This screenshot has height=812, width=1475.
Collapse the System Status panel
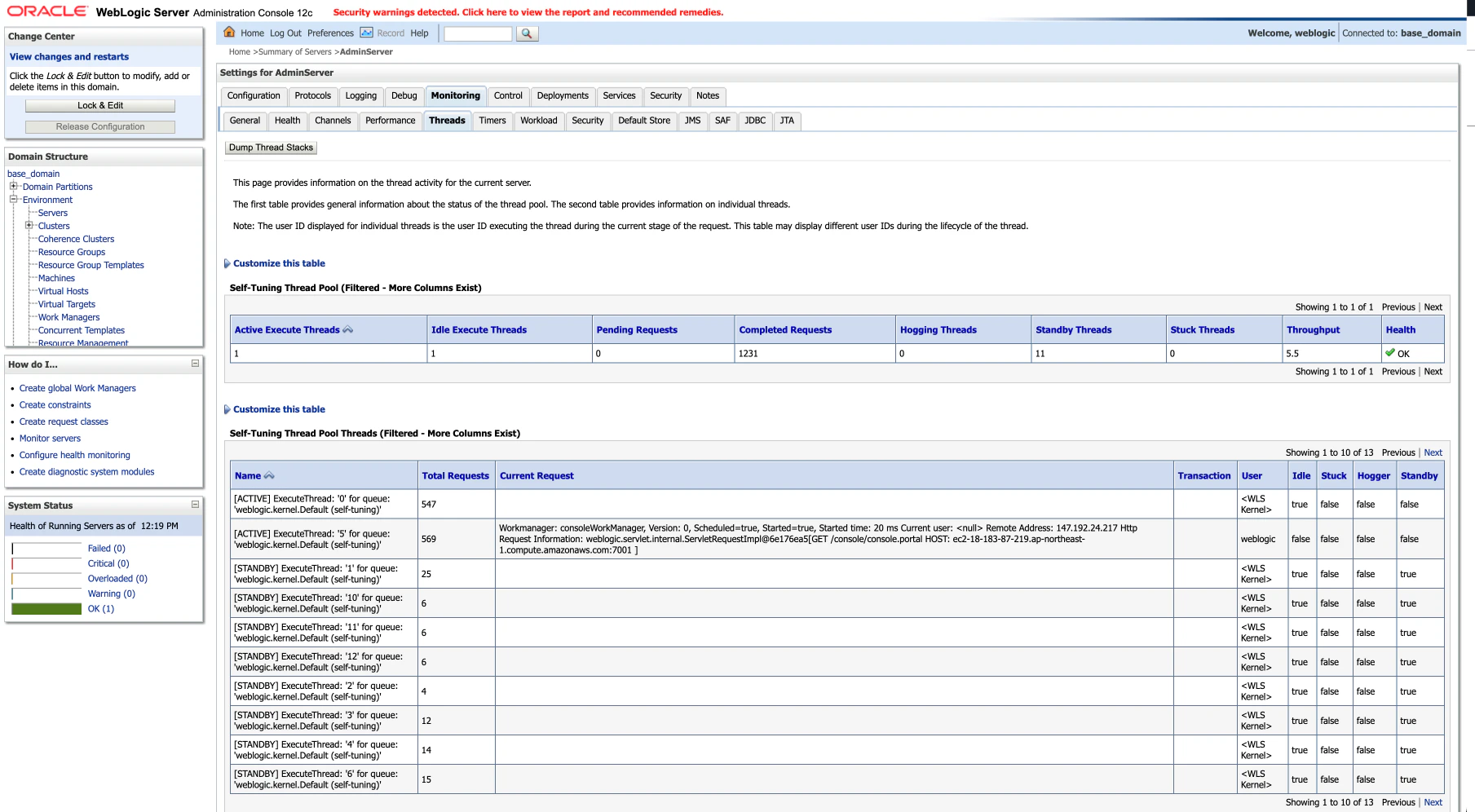tap(195, 505)
